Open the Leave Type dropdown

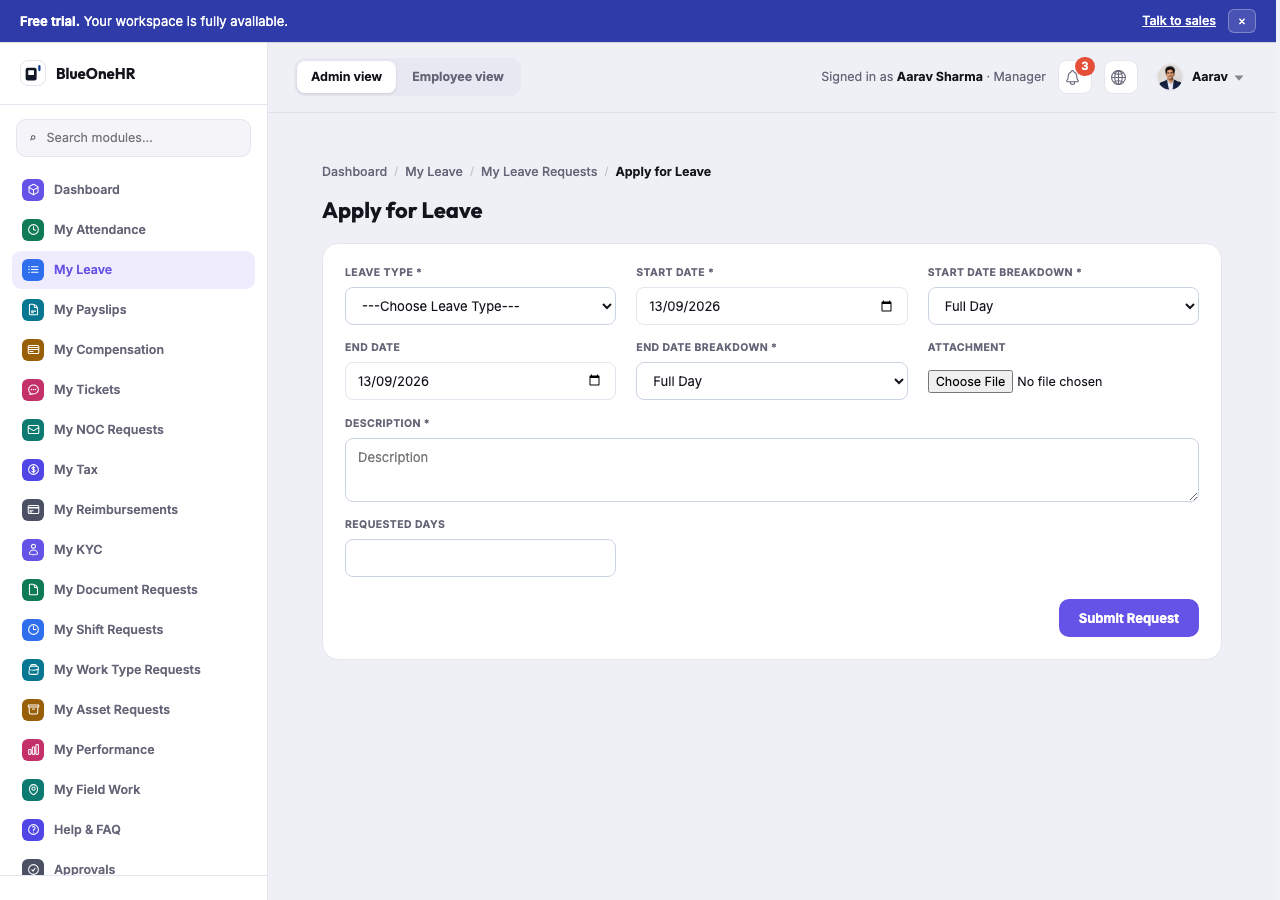coord(480,306)
